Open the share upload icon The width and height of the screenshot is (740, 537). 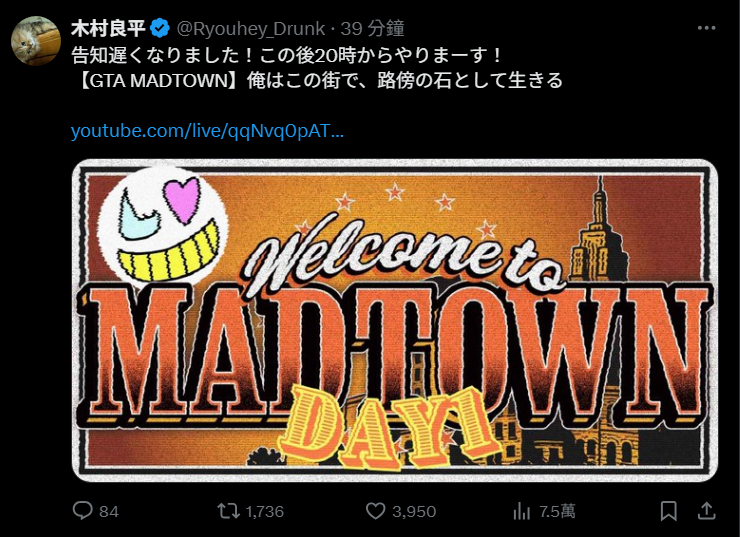(x=706, y=511)
